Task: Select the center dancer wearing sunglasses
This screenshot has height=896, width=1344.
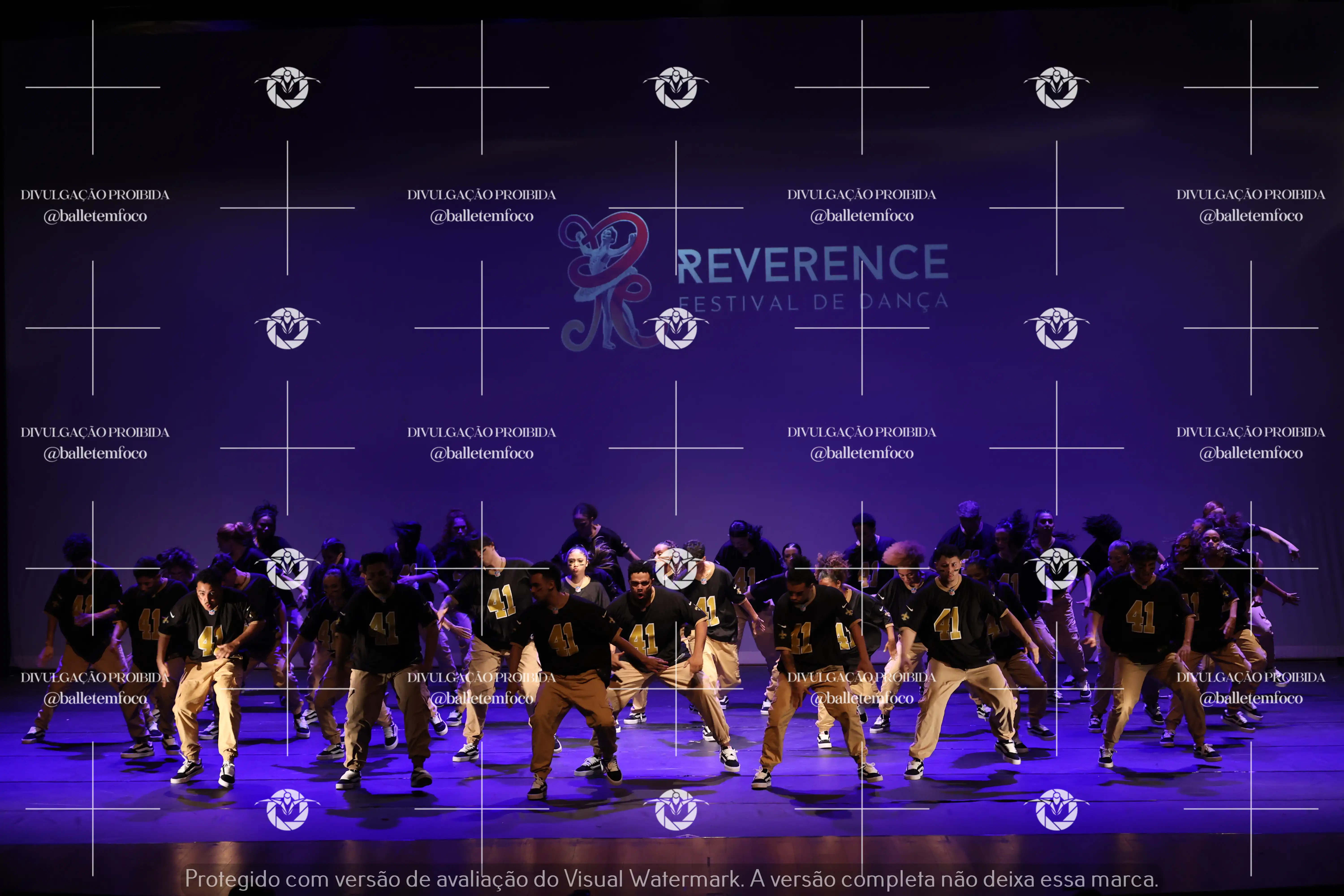Action: pos(640,583)
